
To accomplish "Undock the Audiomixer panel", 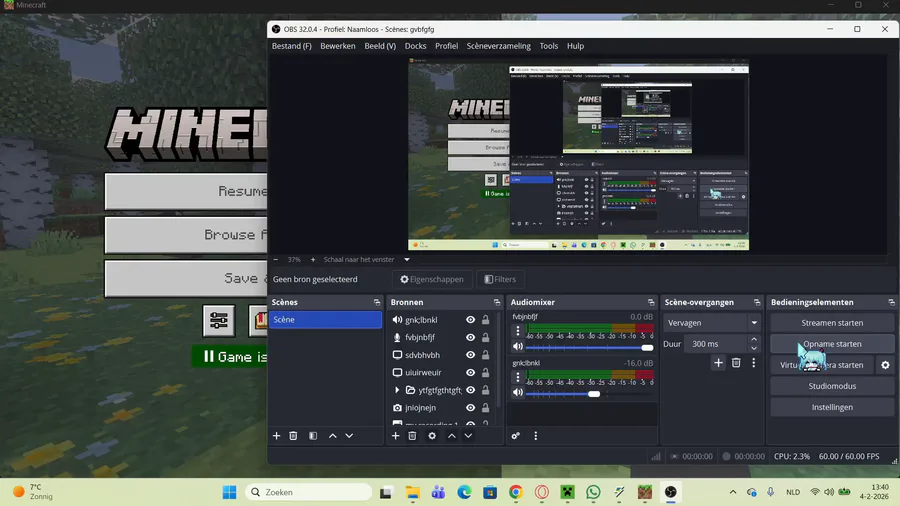I will click(x=651, y=302).
